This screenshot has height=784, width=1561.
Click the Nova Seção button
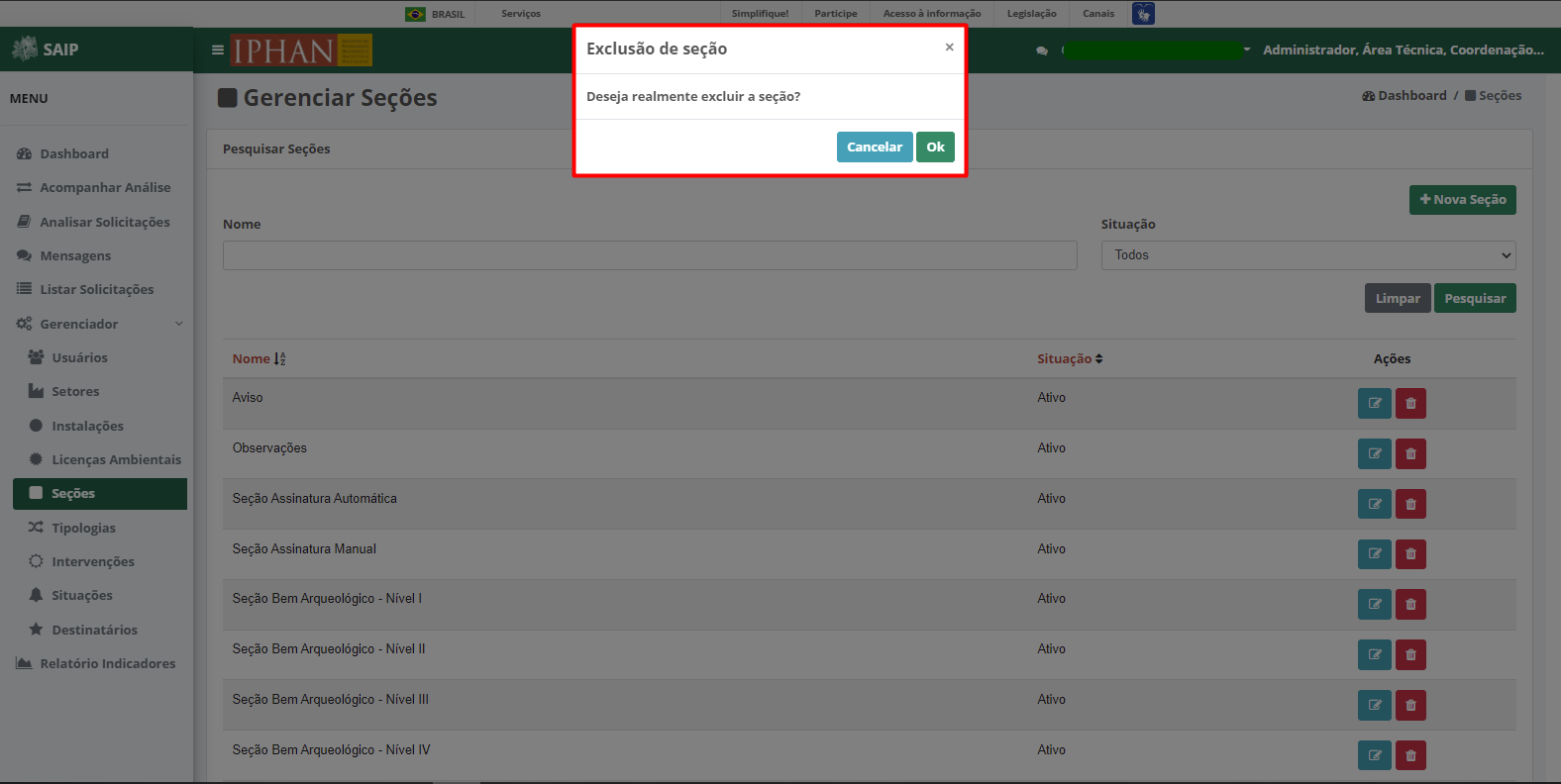pyautogui.click(x=1463, y=200)
